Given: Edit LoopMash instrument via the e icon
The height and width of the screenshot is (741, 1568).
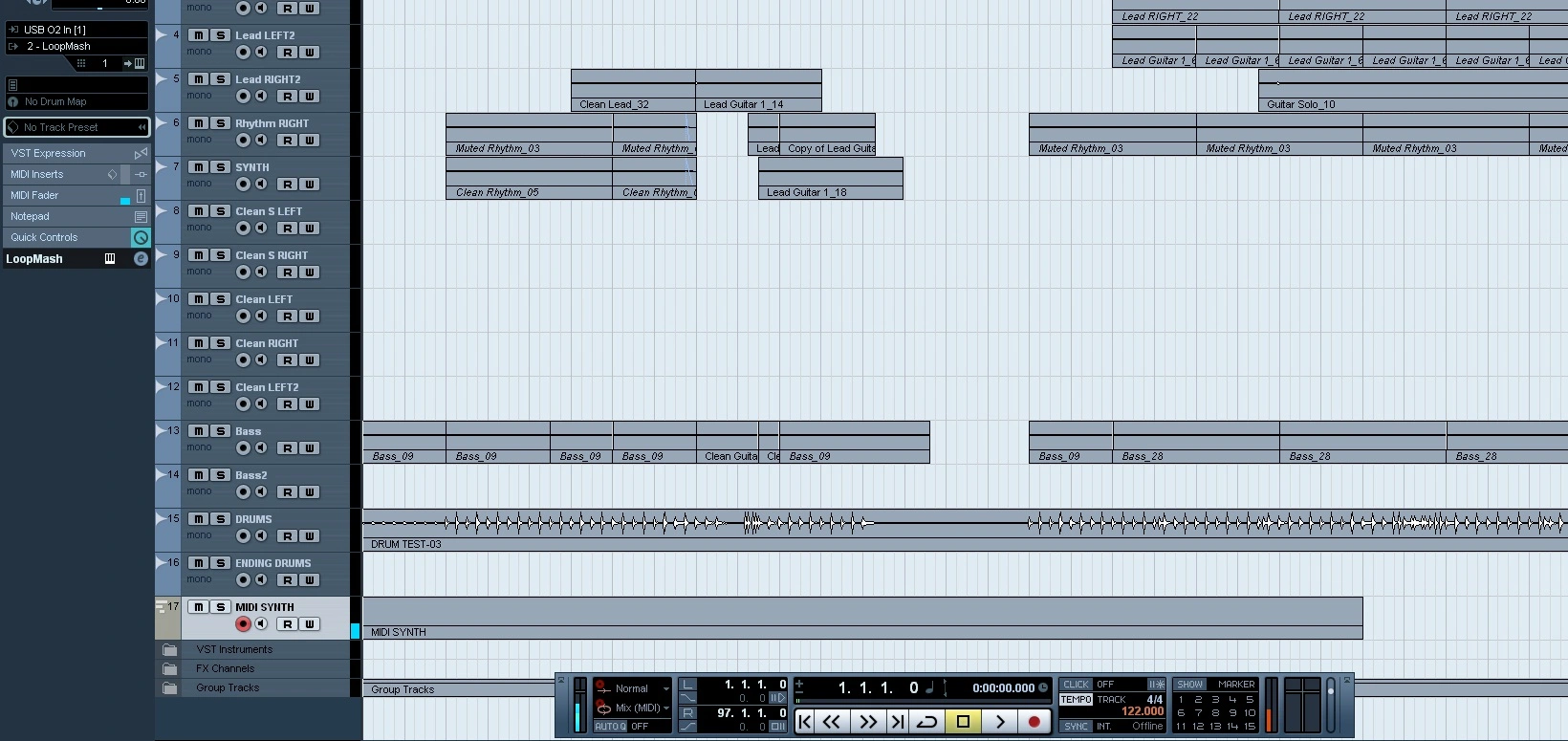Looking at the screenshot, I should tap(141, 259).
